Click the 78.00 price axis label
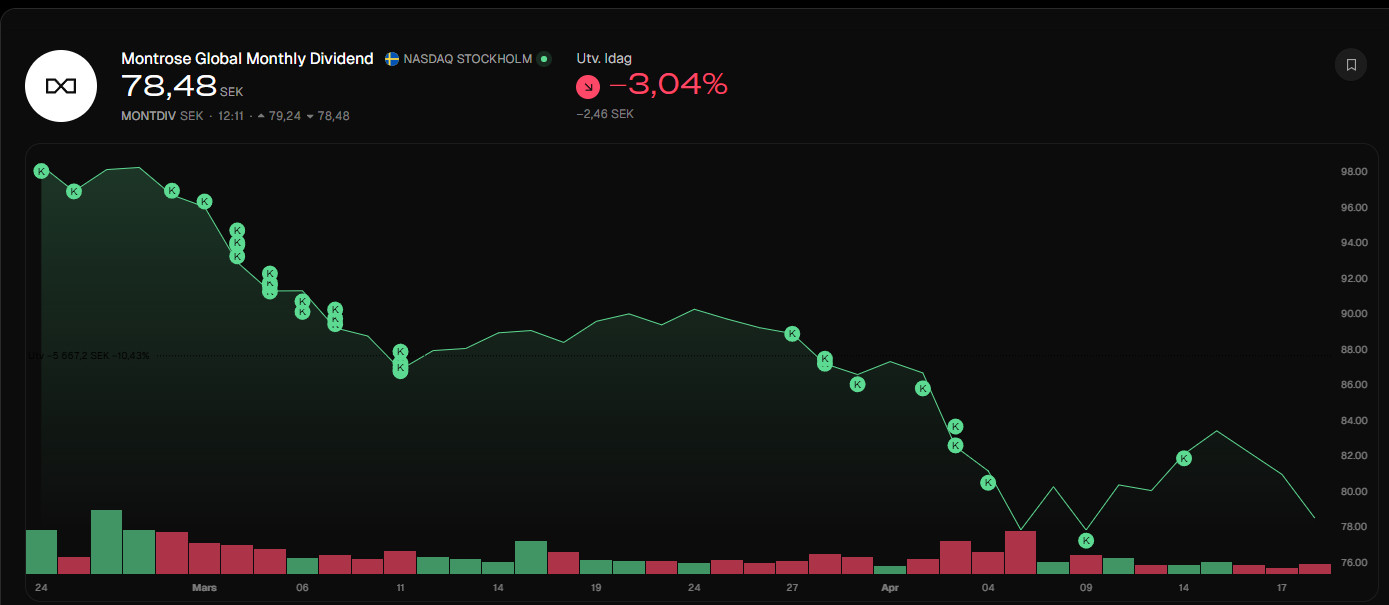 pyautogui.click(x=1353, y=527)
